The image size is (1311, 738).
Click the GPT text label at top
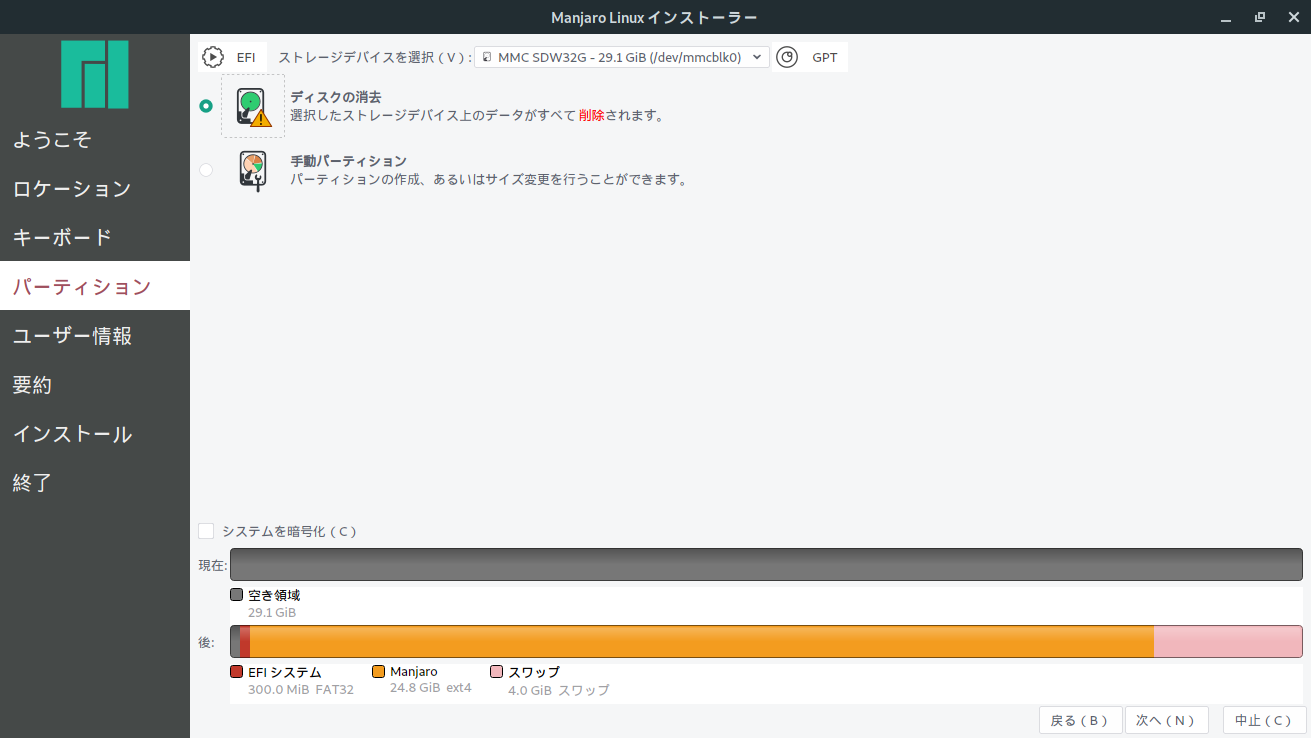(825, 58)
